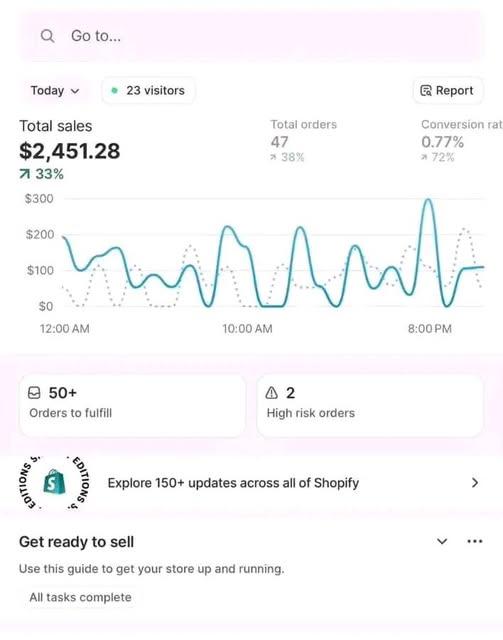Open the three-dot menu for Get ready to sell
The image size is (503, 640).
click(x=475, y=542)
